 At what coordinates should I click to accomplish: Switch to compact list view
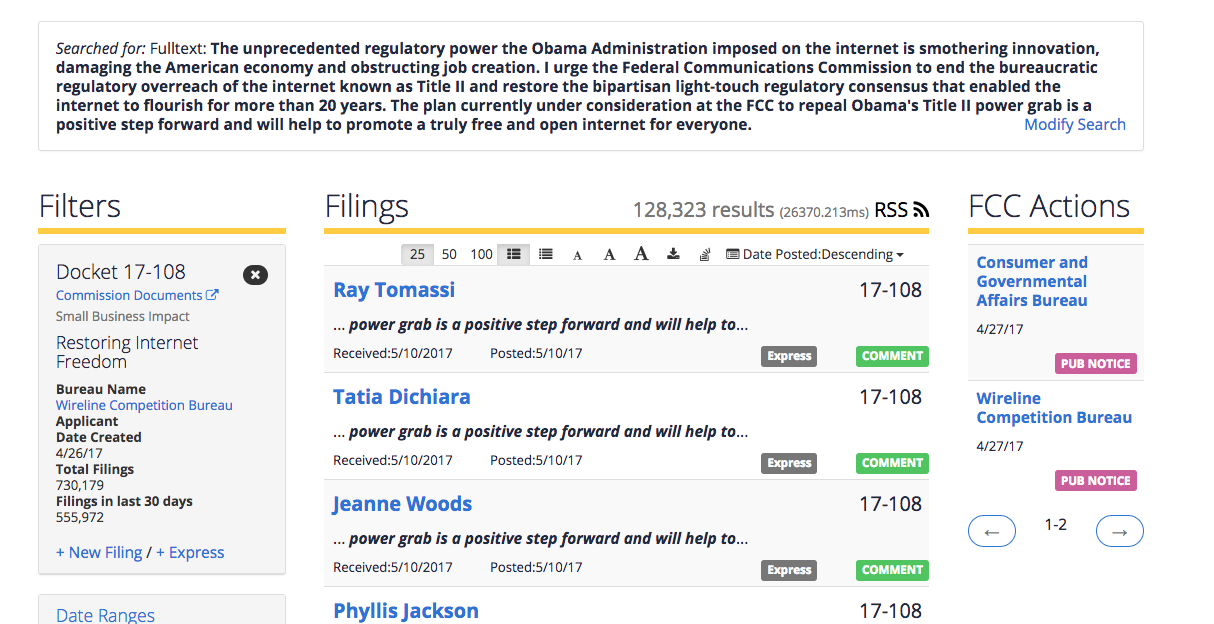click(x=545, y=254)
